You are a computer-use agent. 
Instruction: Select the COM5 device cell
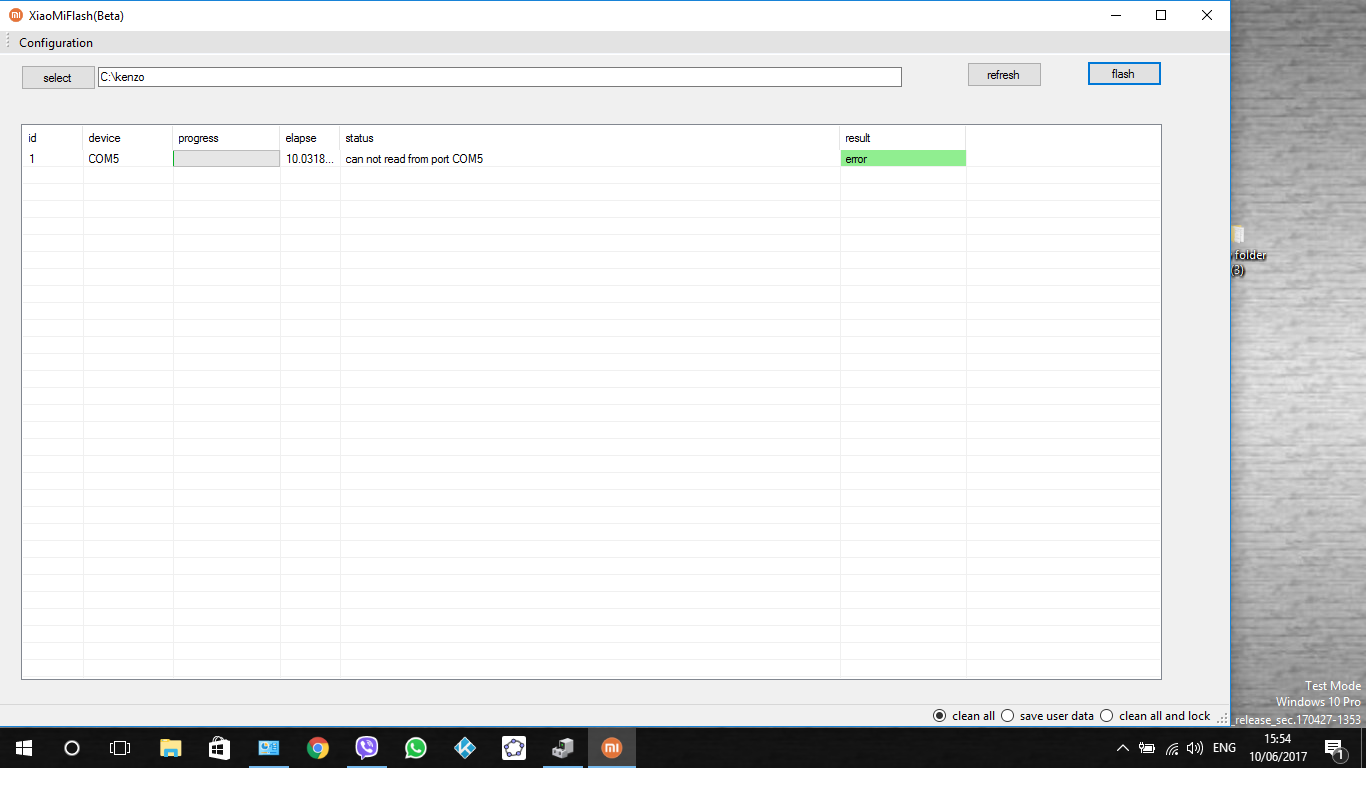click(128, 158)
